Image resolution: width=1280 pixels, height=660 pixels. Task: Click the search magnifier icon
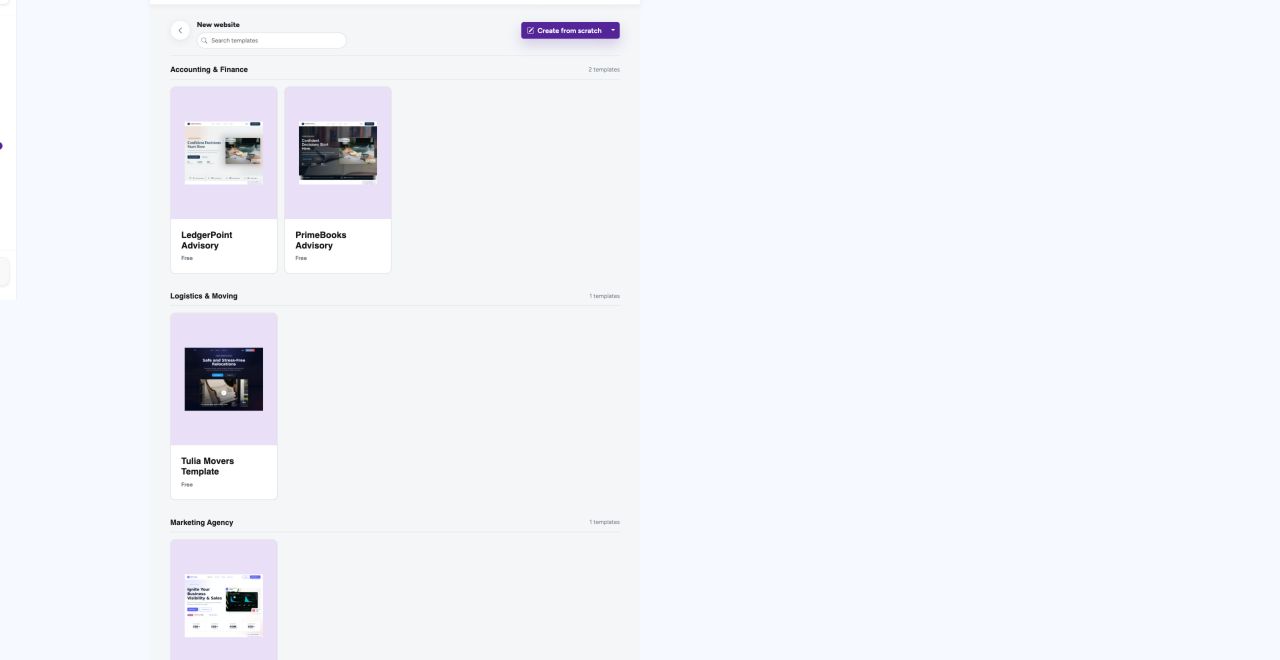(205, 41)
